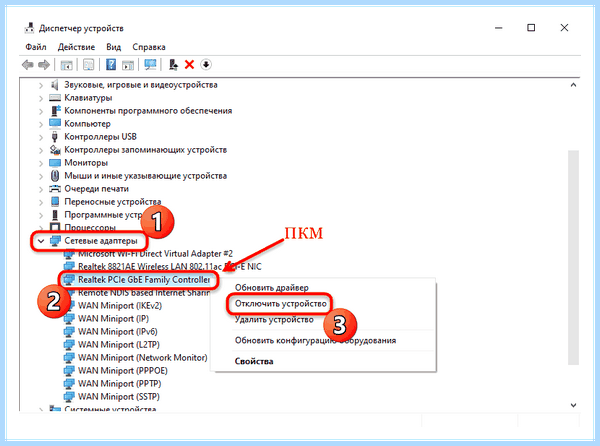Click the adapter icon beside WAN Miniport (SSTP)
This screenshot has width=600, height=446.
click(x=69, y=397)
